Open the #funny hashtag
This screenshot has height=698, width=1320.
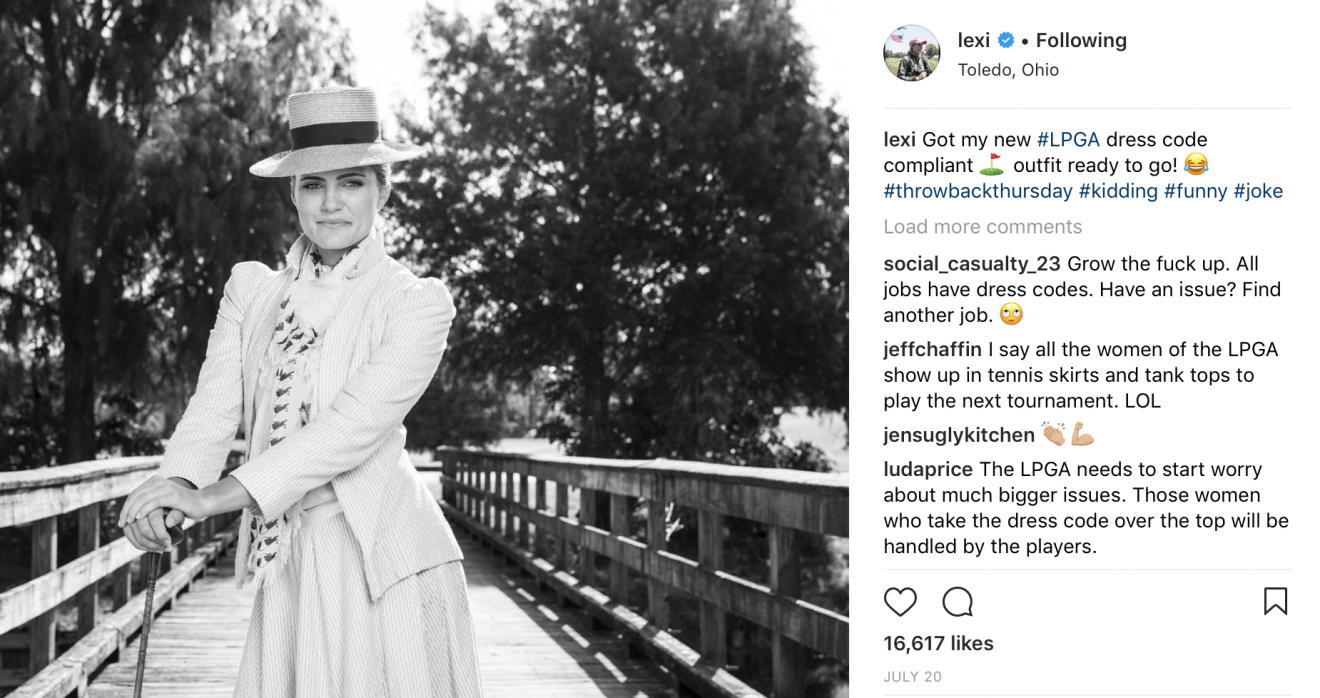click(1195, 191)
